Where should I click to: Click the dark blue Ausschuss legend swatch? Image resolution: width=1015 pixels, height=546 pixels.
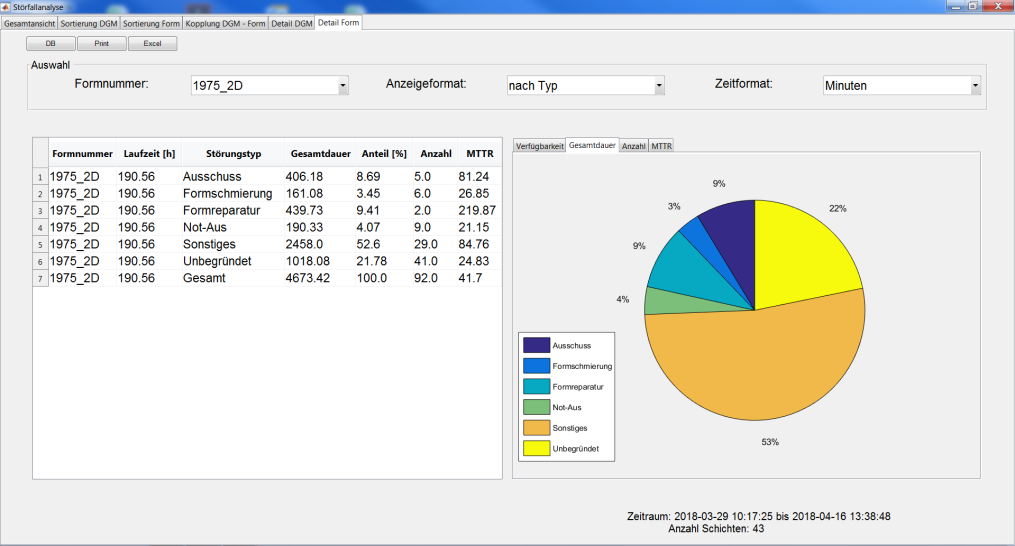pyautogui.click(x=536, y=345)
